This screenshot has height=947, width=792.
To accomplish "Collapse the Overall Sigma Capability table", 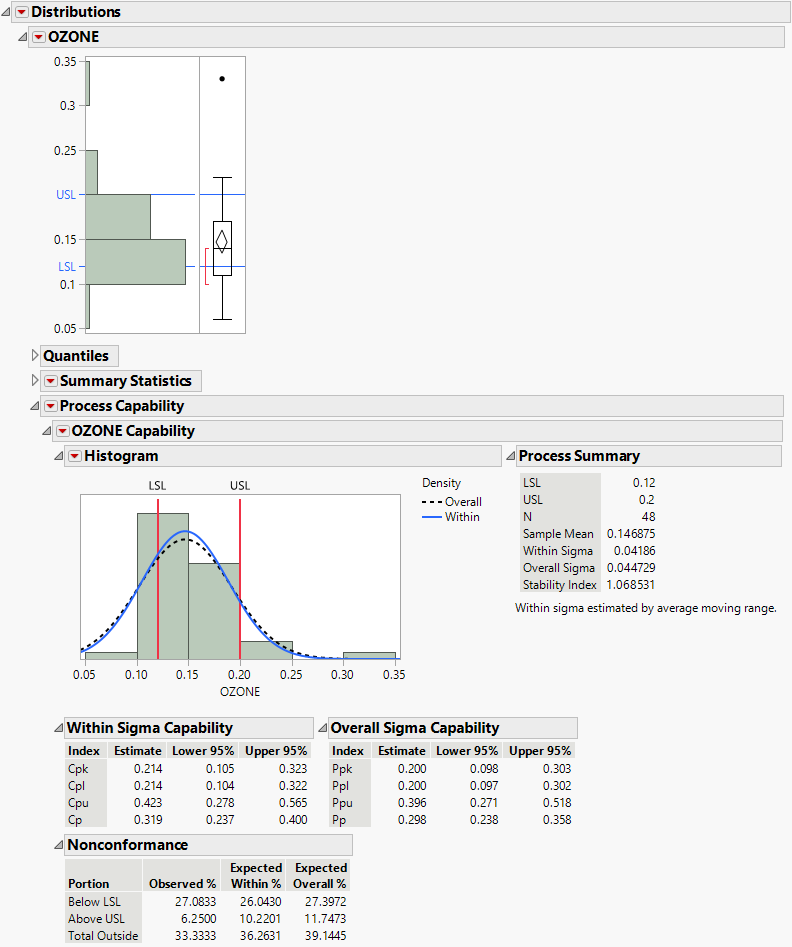I will [x=322, y=727].
